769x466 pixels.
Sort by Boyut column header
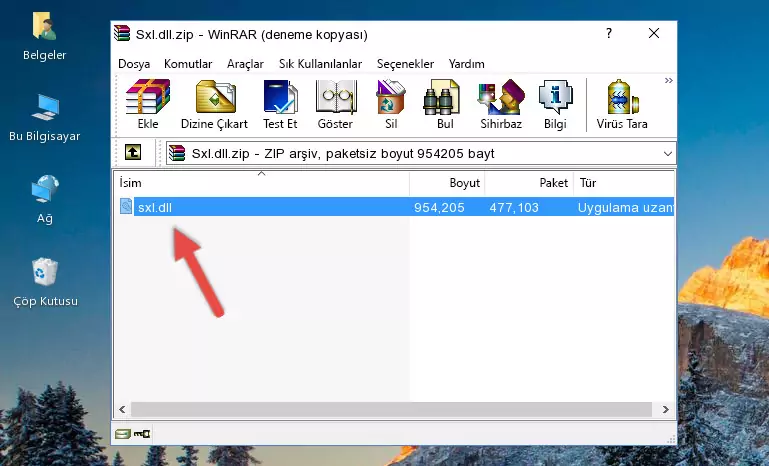click(447, 182)
